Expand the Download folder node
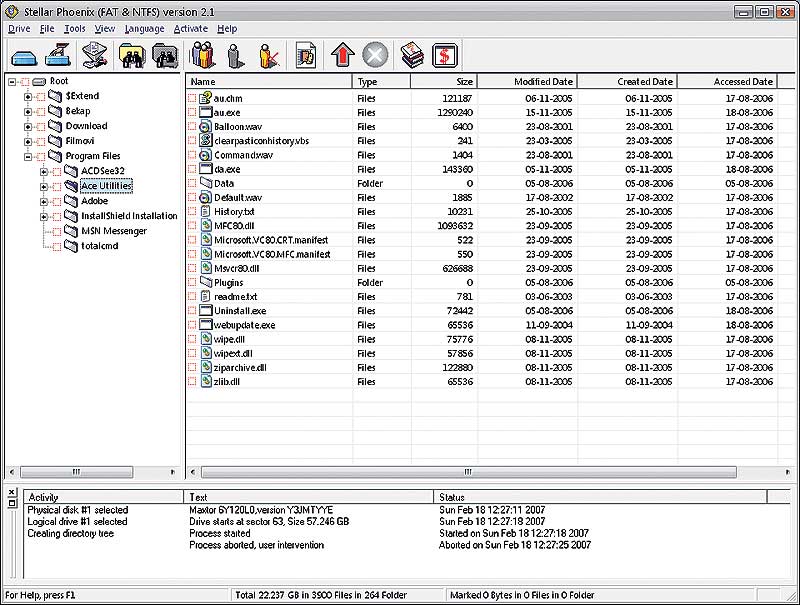800x605 pixels. (28, 127)
